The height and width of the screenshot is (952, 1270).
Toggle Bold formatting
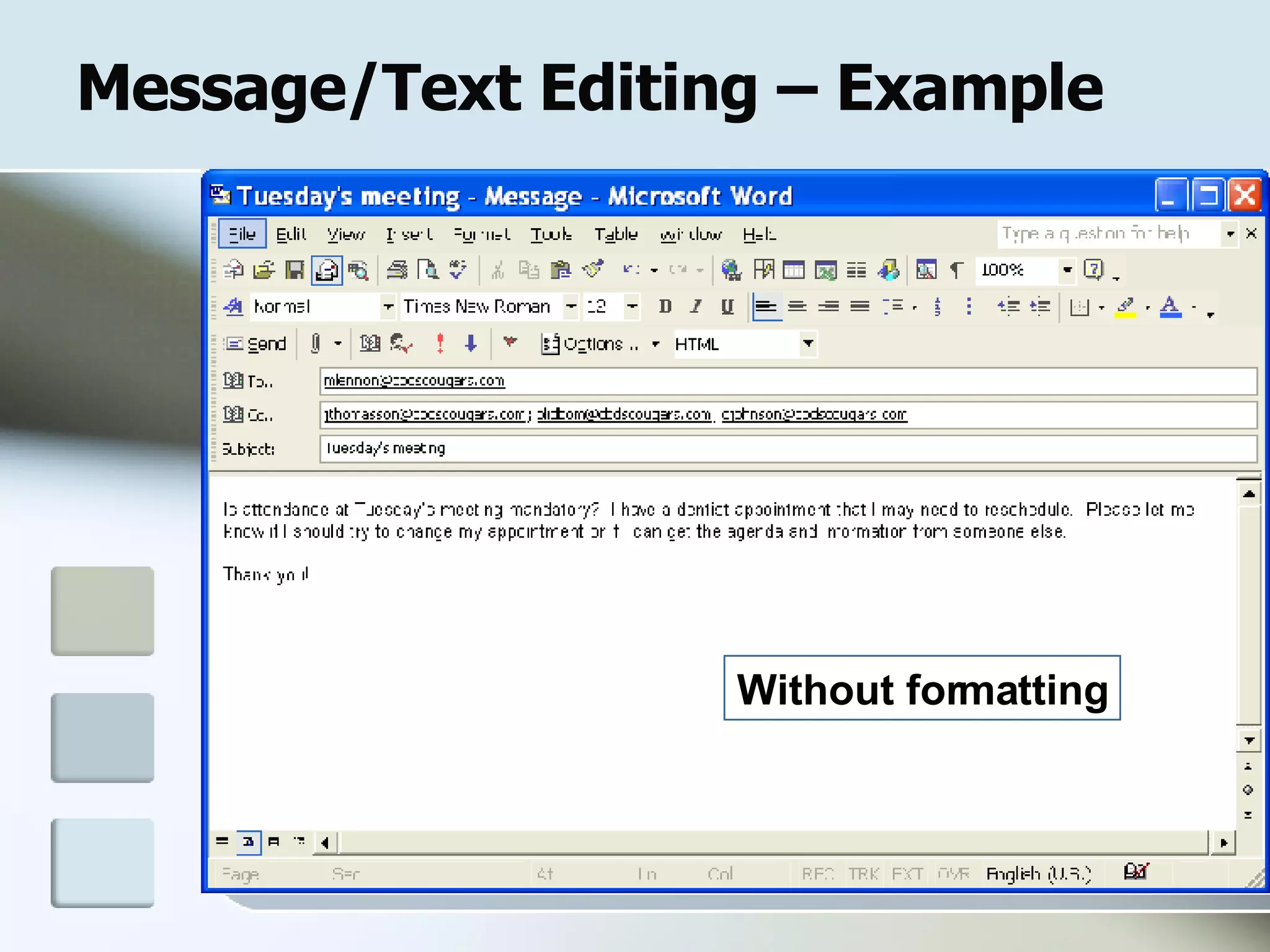(665, 307)
